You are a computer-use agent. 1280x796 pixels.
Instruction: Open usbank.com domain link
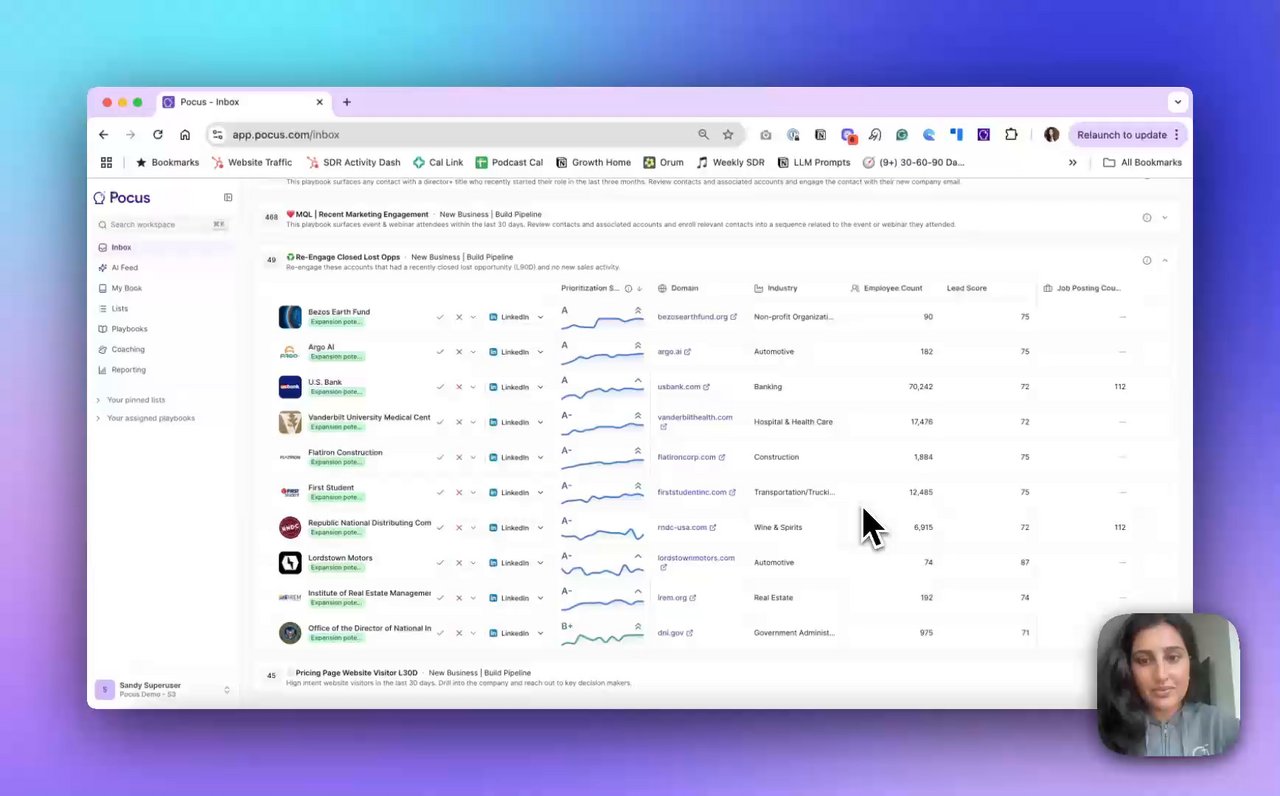pos(683,387)
